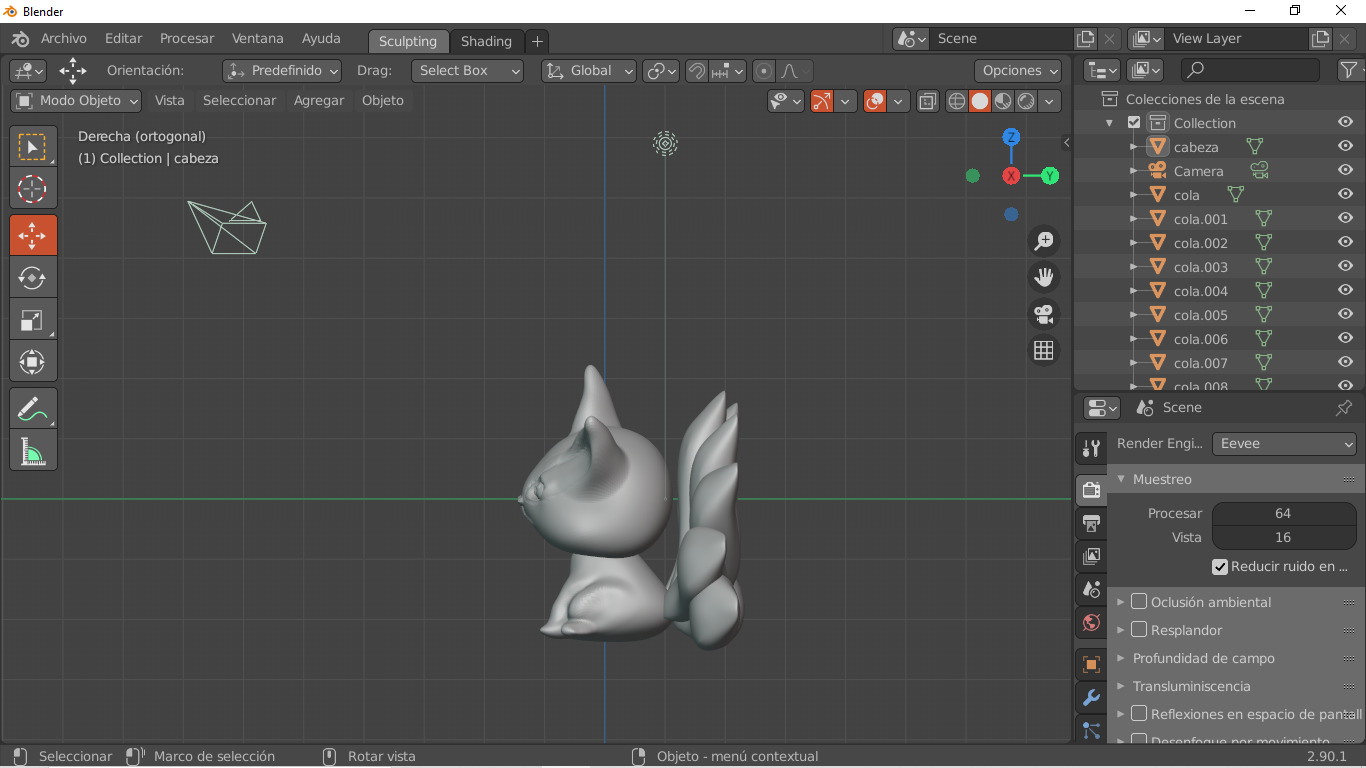
Task: Hide cola.003 with eye icon
Action: pyautogui.click(x=1345, y=267)
